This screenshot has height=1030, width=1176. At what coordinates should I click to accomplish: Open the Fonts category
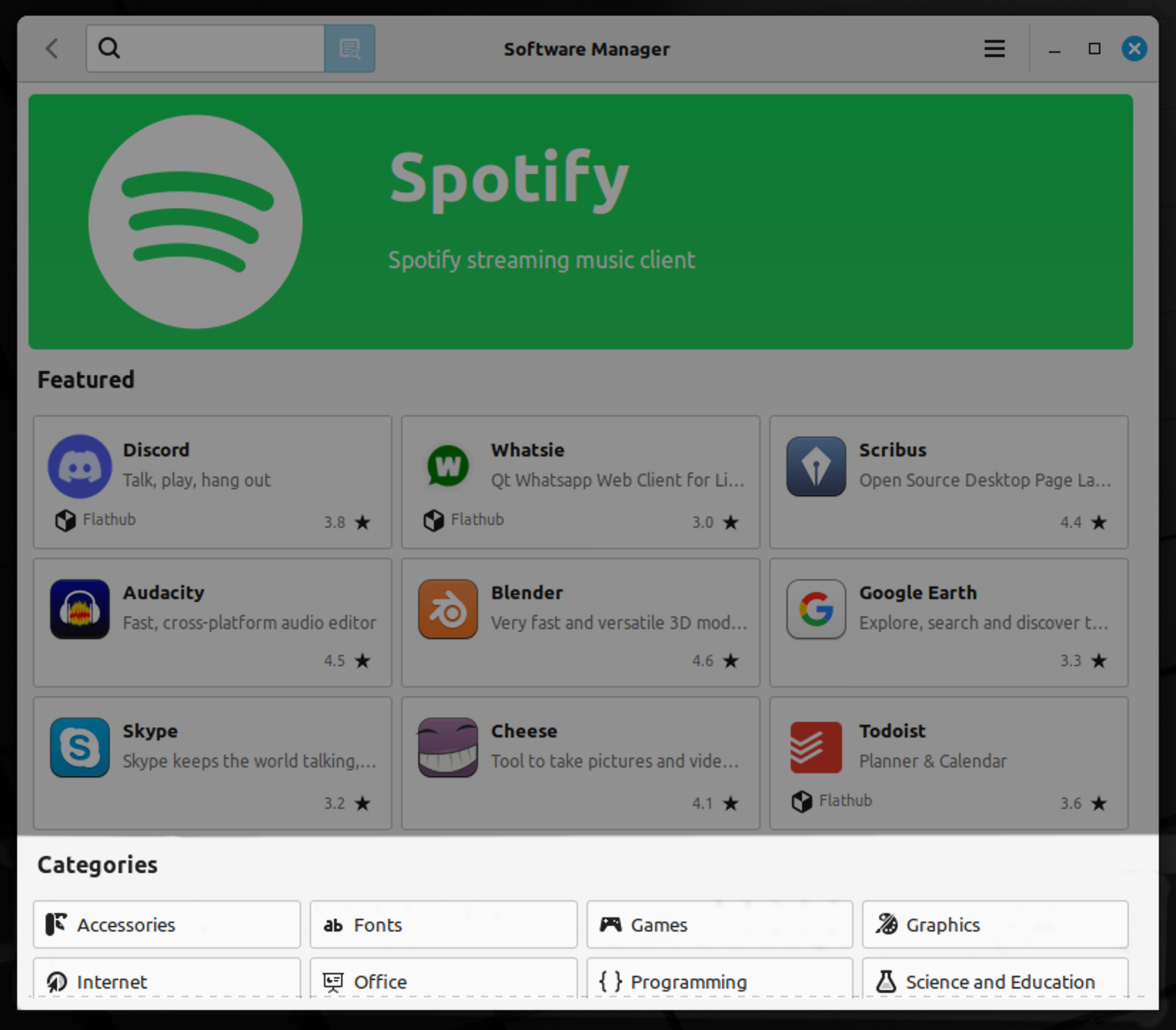(x=443, y=924)
